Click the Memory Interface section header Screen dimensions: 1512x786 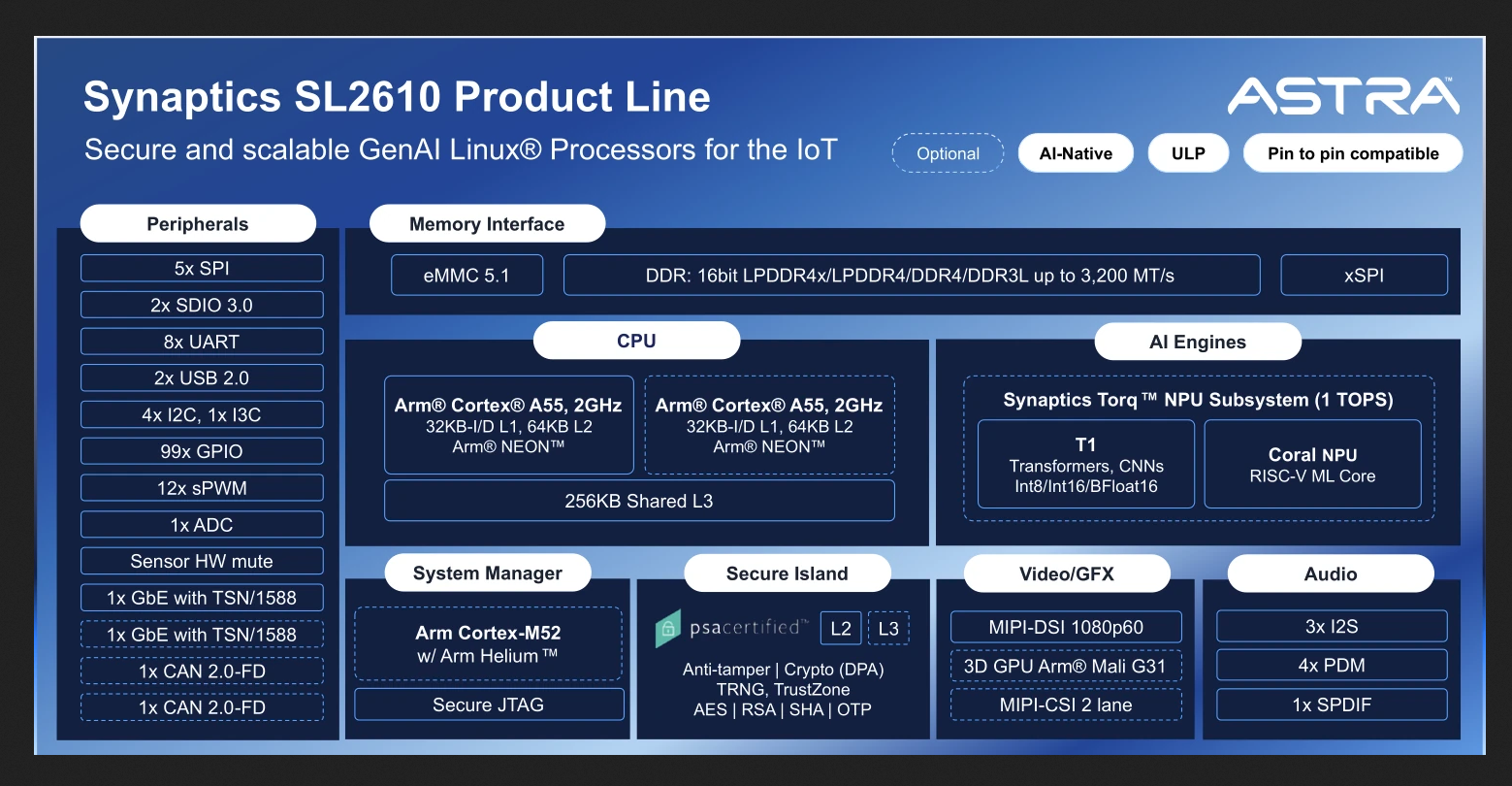click(x=487, y=223)
